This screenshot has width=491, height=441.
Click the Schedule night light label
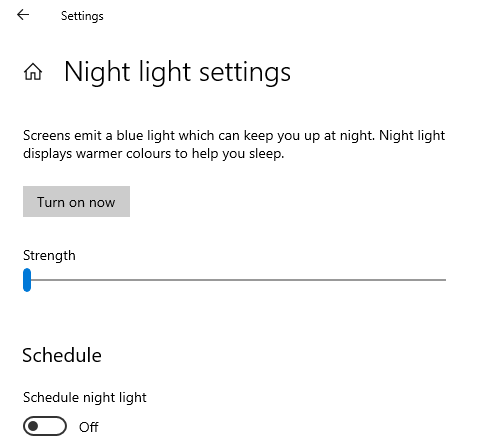pos(85,397)
